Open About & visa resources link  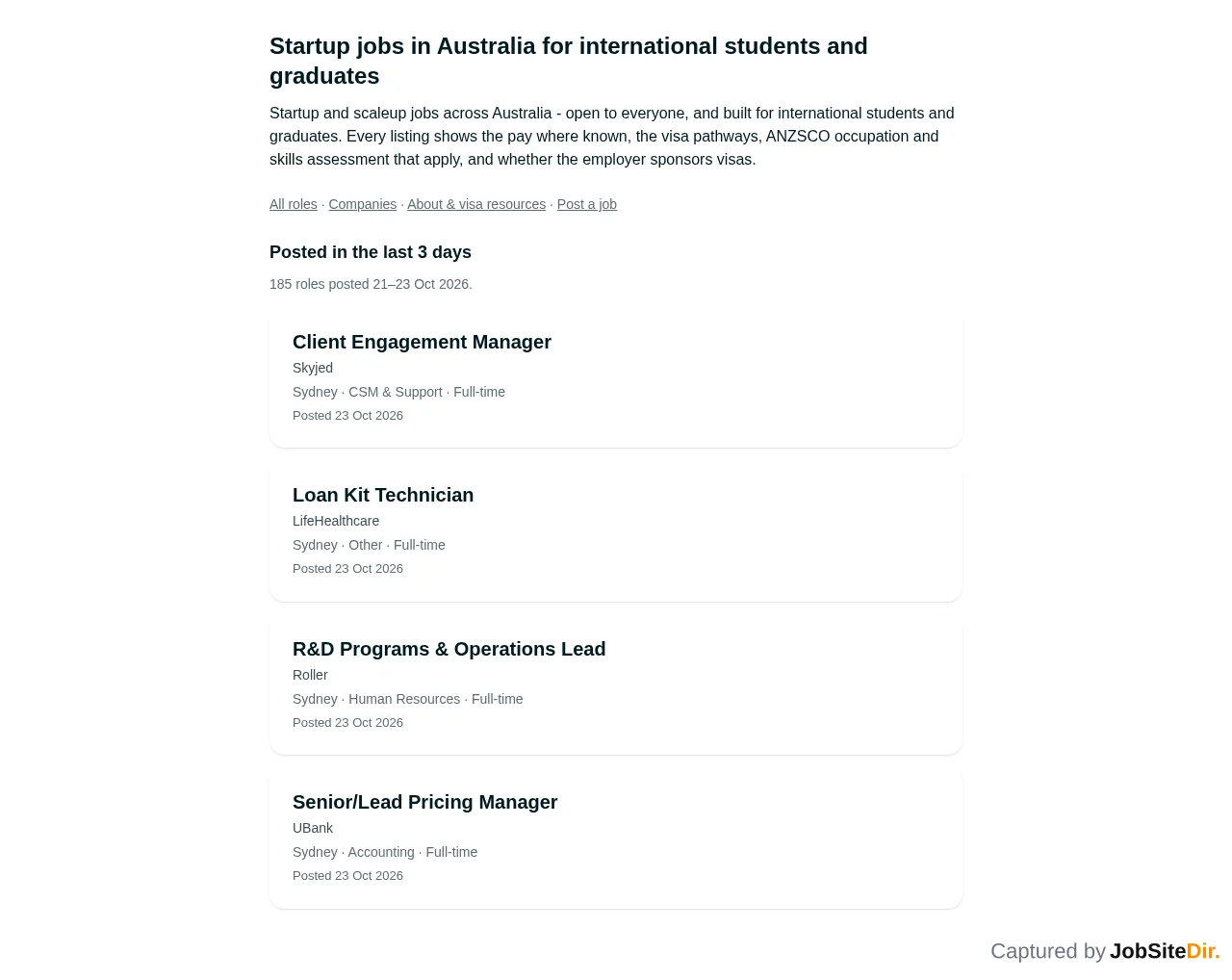(x=476, y=204)
